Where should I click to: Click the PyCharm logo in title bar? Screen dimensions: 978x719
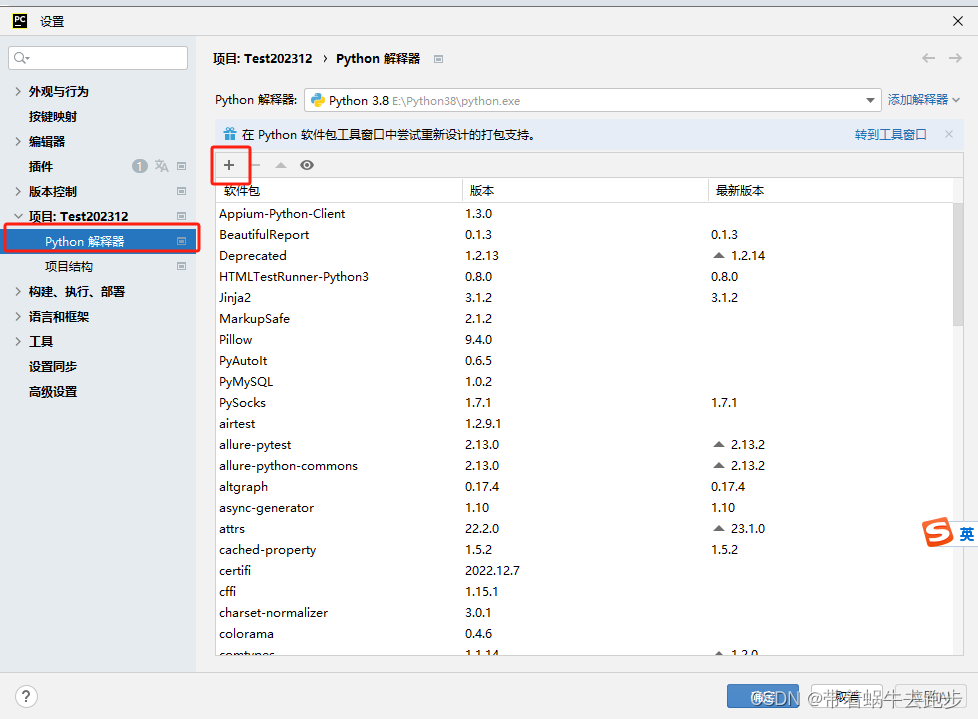tap(20, 21)
